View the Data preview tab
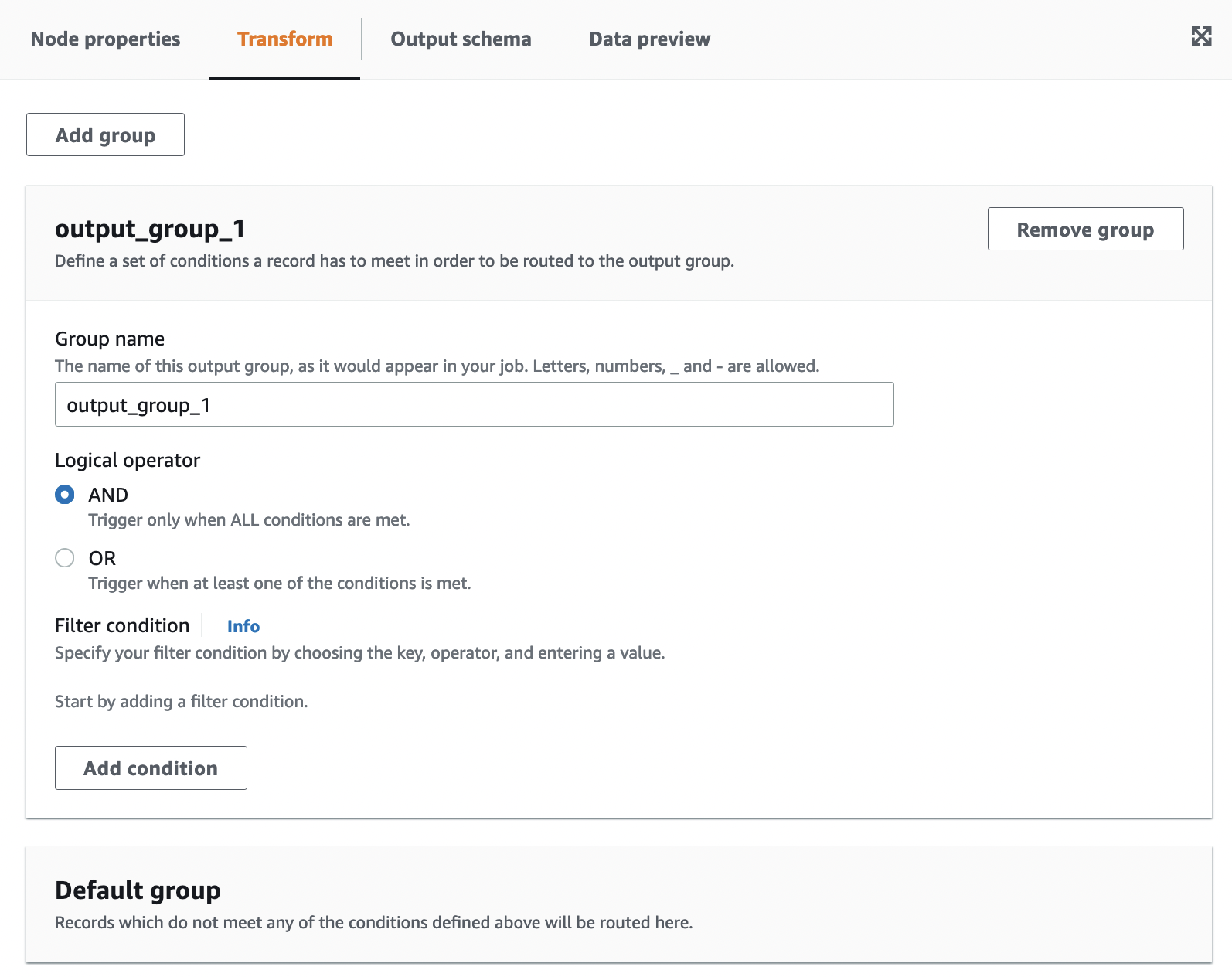This screenshot has width=1232, height=977. 649,39
